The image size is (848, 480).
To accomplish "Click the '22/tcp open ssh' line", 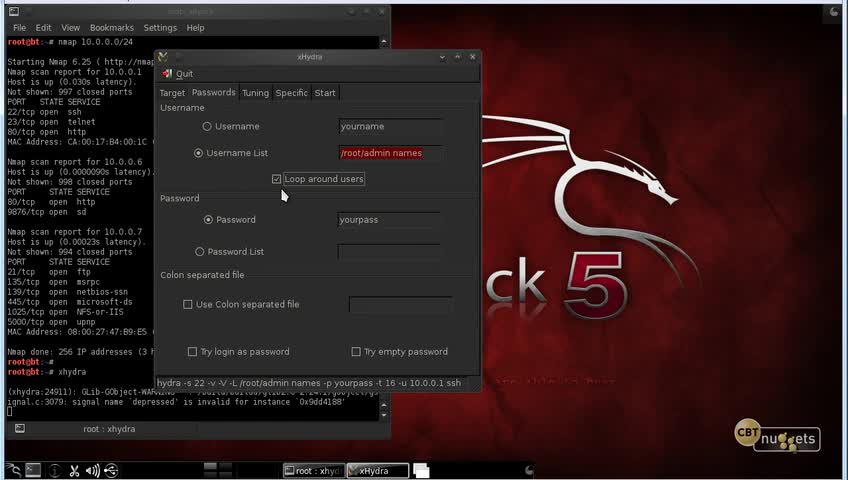I will click(44, 112).
